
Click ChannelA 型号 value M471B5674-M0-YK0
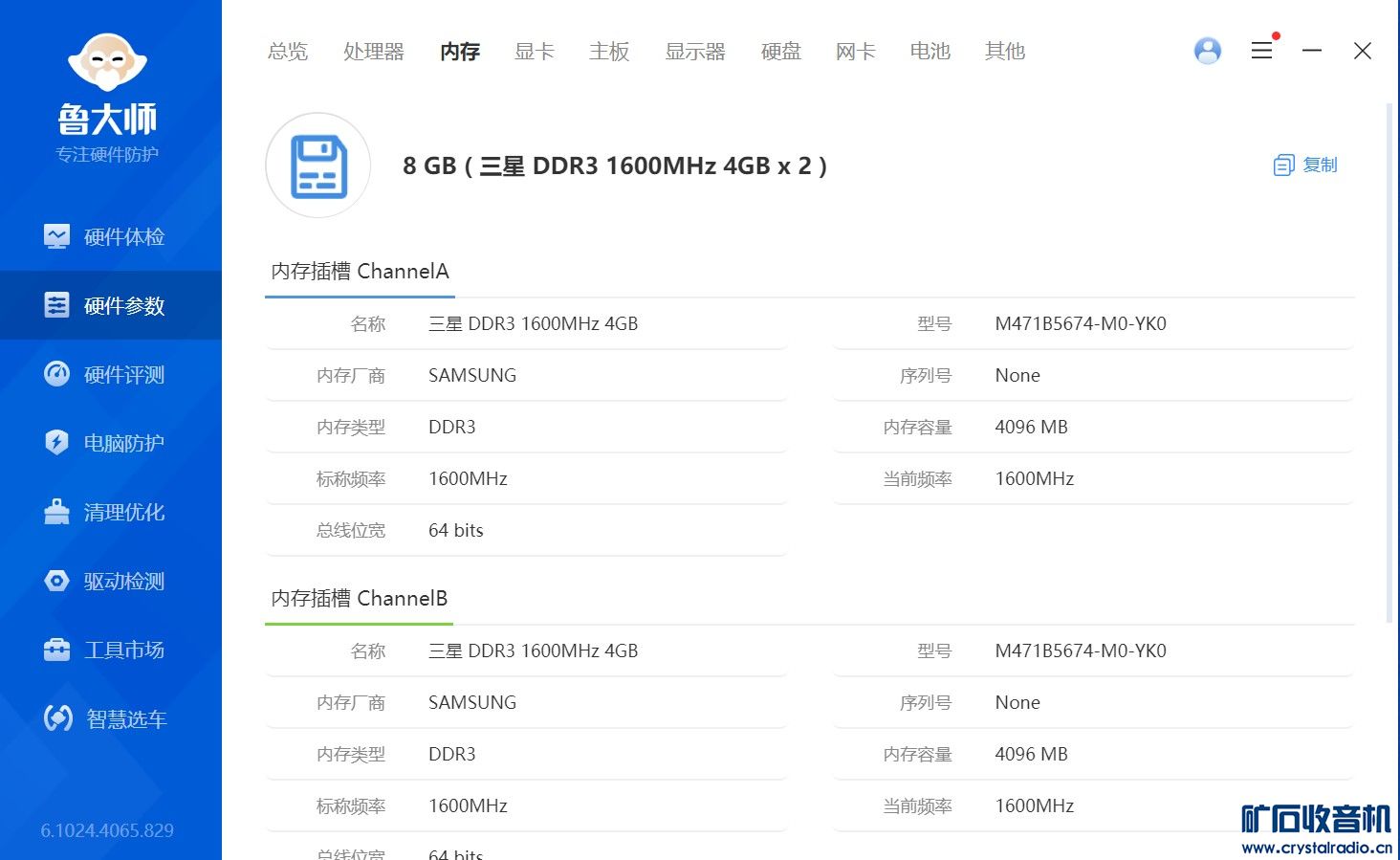click(x=1081, y=323)
